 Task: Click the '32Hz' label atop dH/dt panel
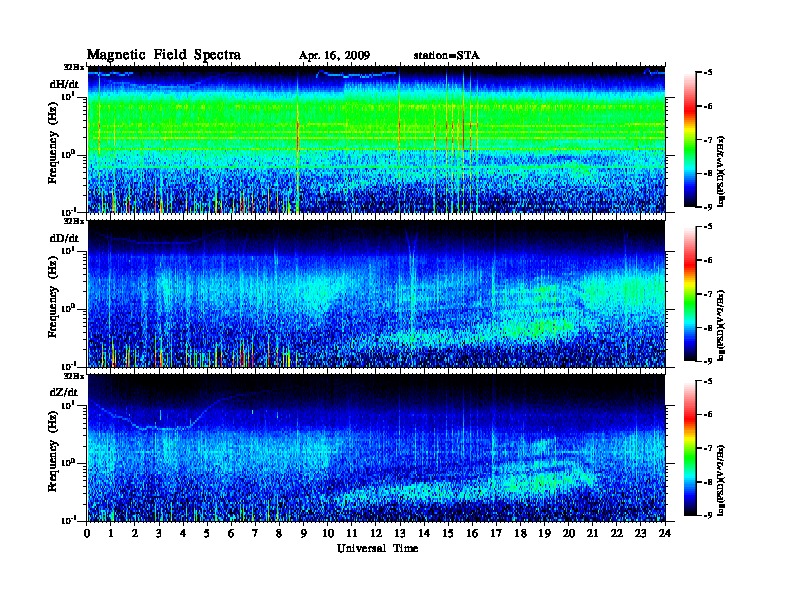(74, 67)
